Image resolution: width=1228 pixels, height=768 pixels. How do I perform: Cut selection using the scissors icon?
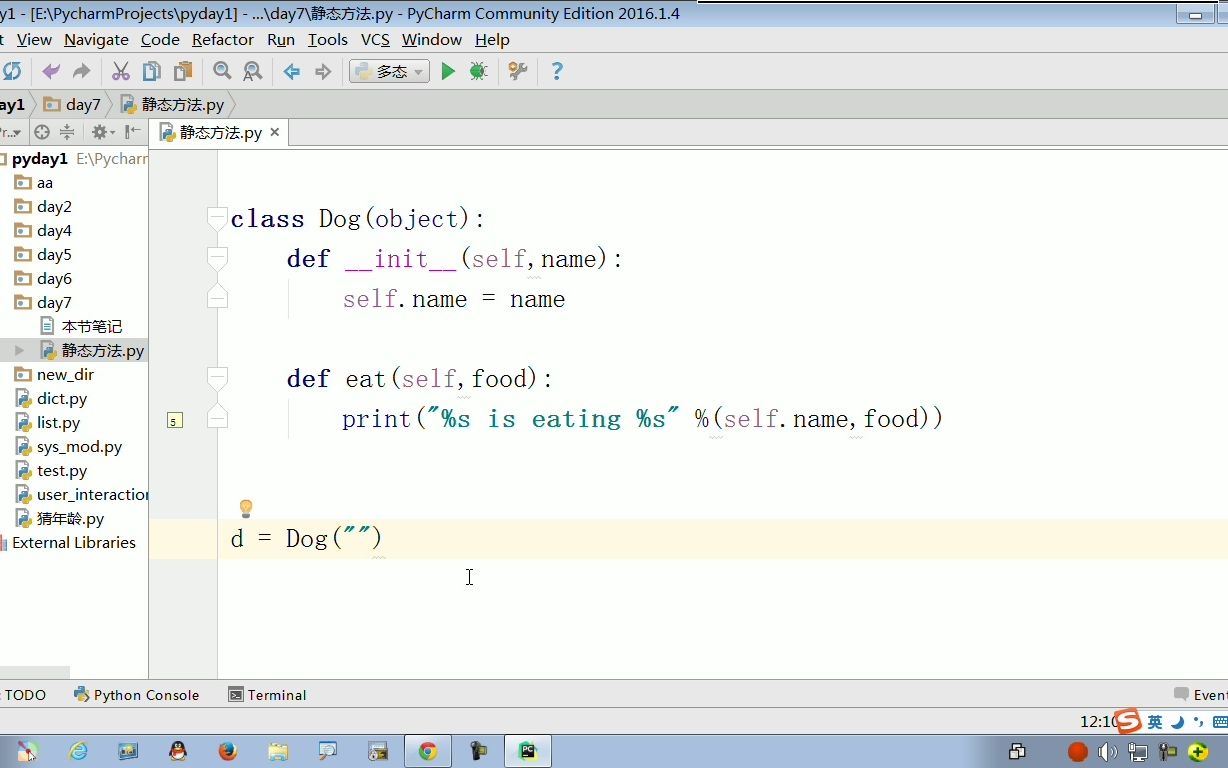(120, 71)
